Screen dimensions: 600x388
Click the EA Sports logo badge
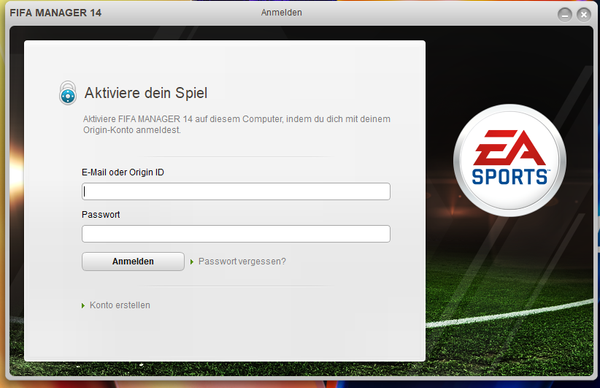click(x=510, y=160)
